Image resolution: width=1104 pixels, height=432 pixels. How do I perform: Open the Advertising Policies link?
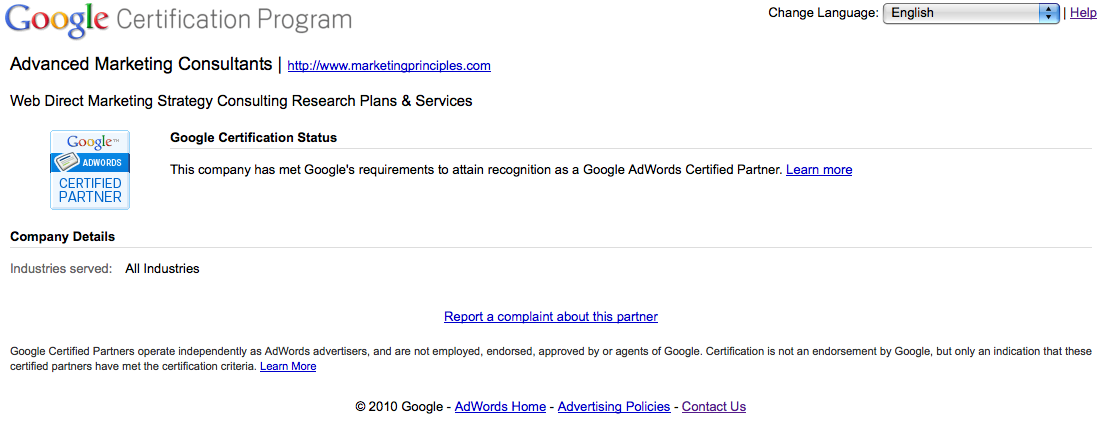(614, 407)
